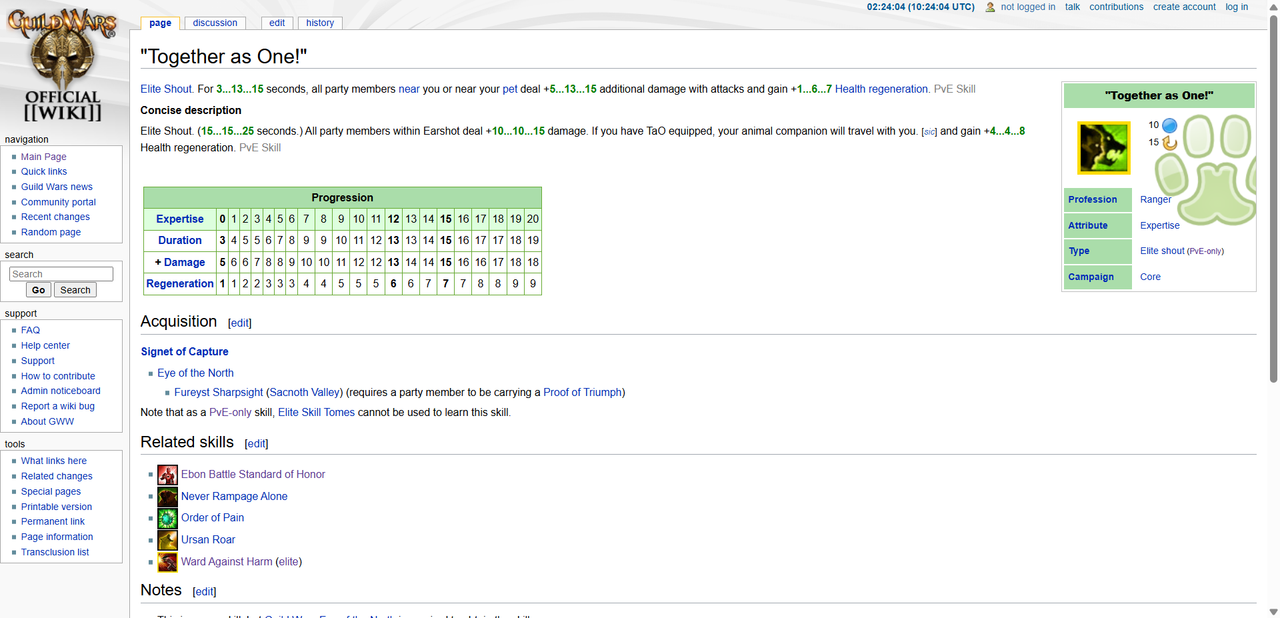Click create account link
The image size is (1280, 618).
(1184, 7)
